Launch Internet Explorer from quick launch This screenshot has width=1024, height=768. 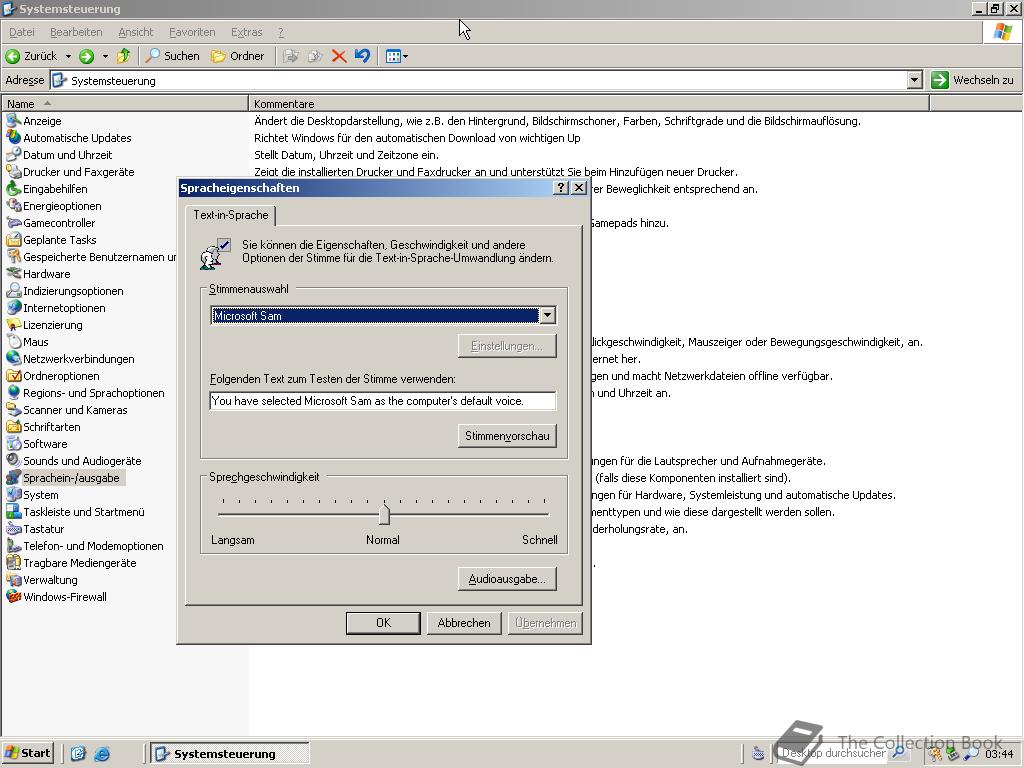coord(102,754)
